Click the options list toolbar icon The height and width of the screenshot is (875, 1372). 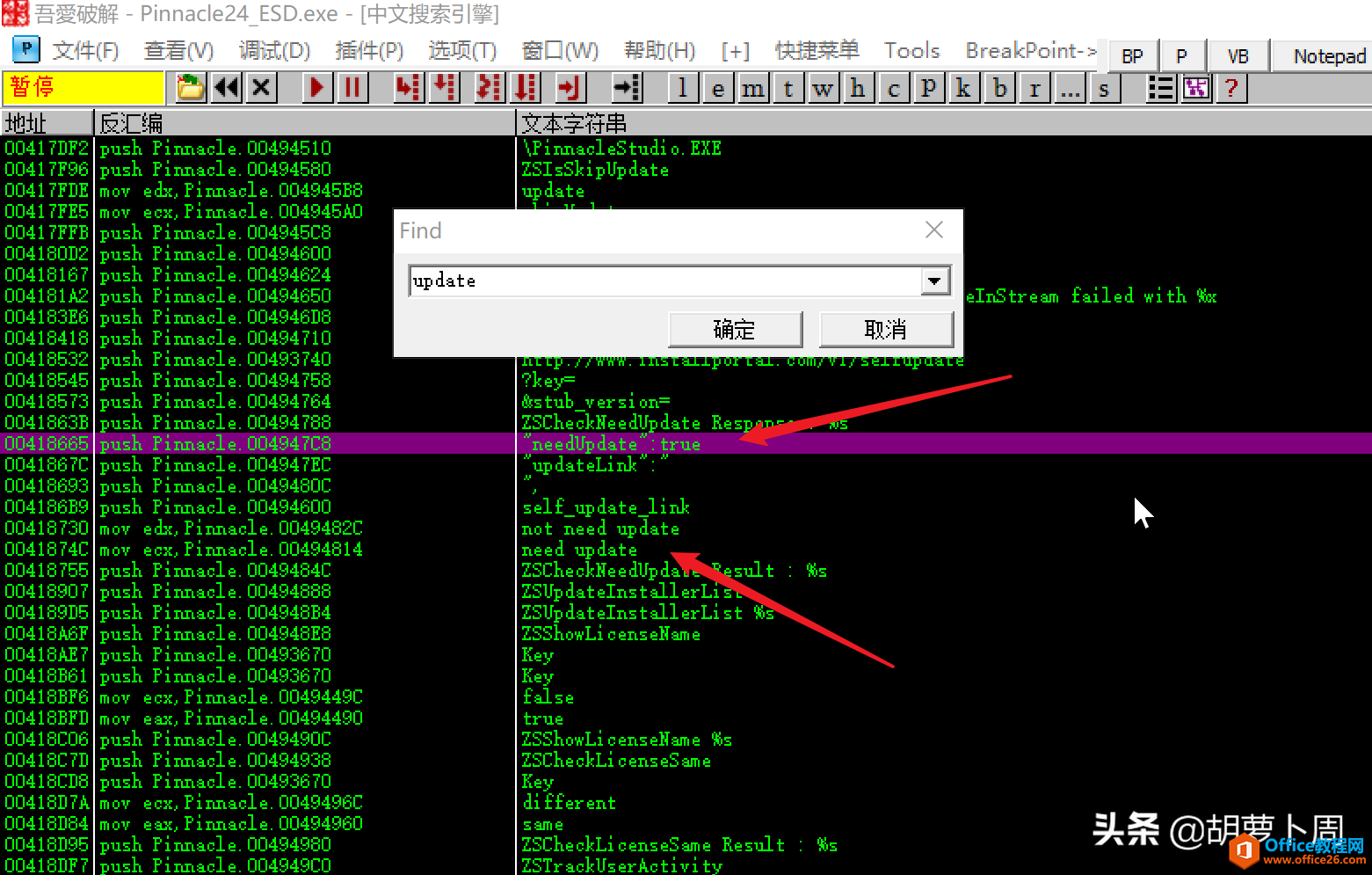click(1161, 88)
